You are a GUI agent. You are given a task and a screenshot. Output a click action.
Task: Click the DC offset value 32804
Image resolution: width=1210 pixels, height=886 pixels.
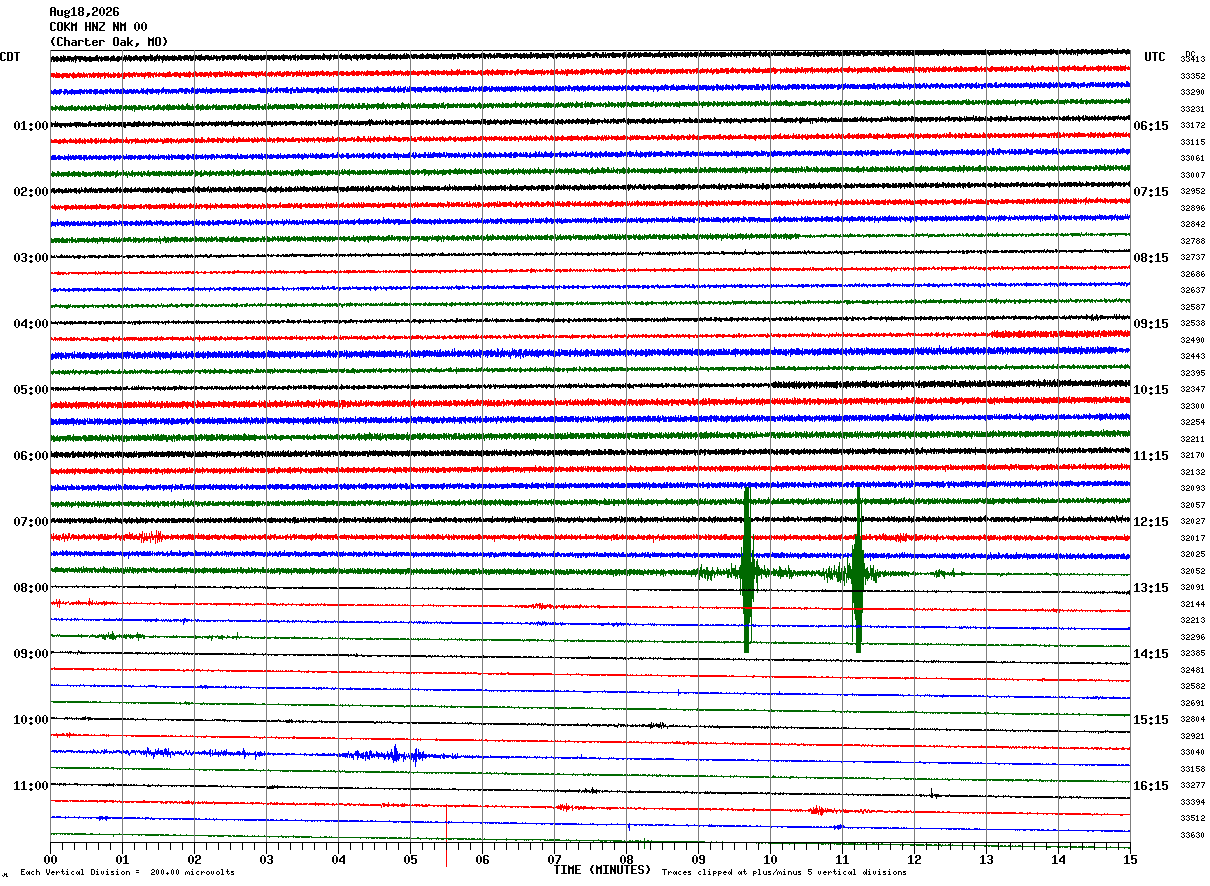click(x=1192, y=719)
